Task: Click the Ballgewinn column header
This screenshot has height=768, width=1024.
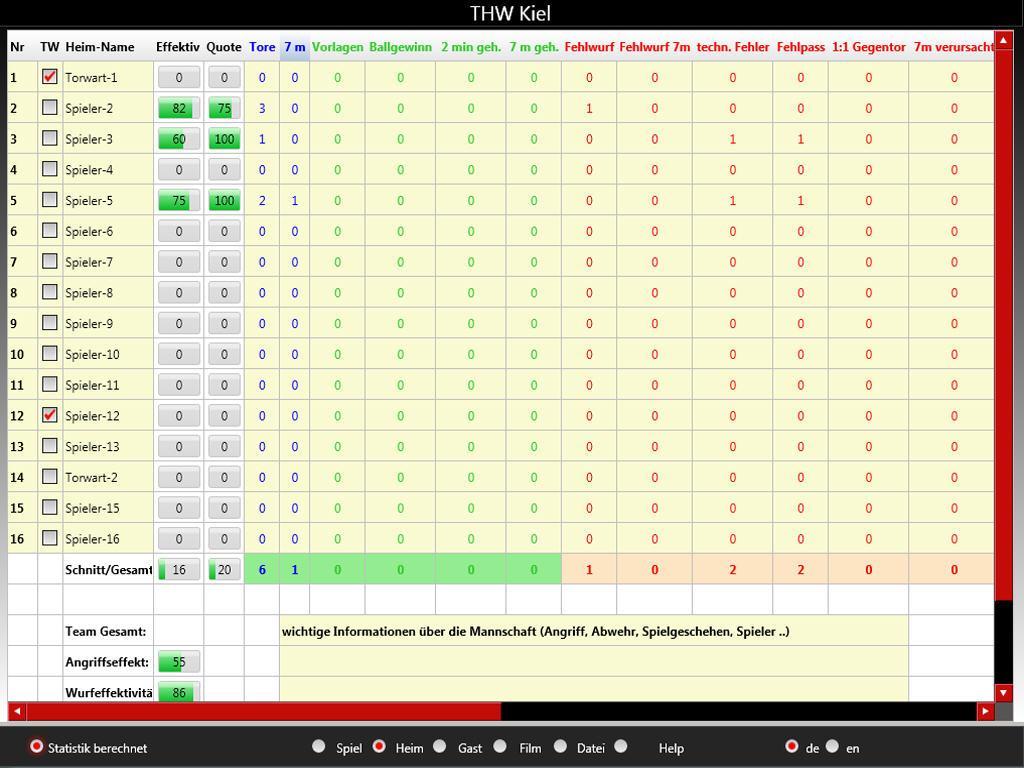Action: (400, 47)
